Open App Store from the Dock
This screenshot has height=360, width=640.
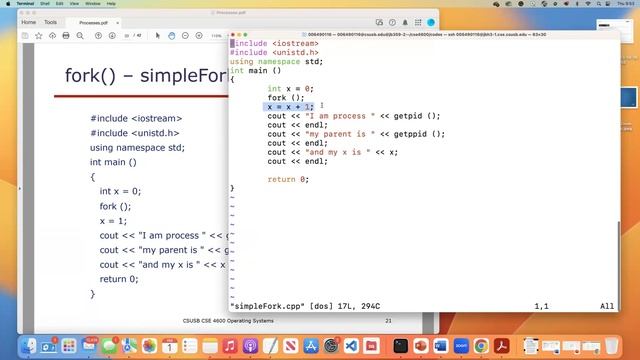311,346
